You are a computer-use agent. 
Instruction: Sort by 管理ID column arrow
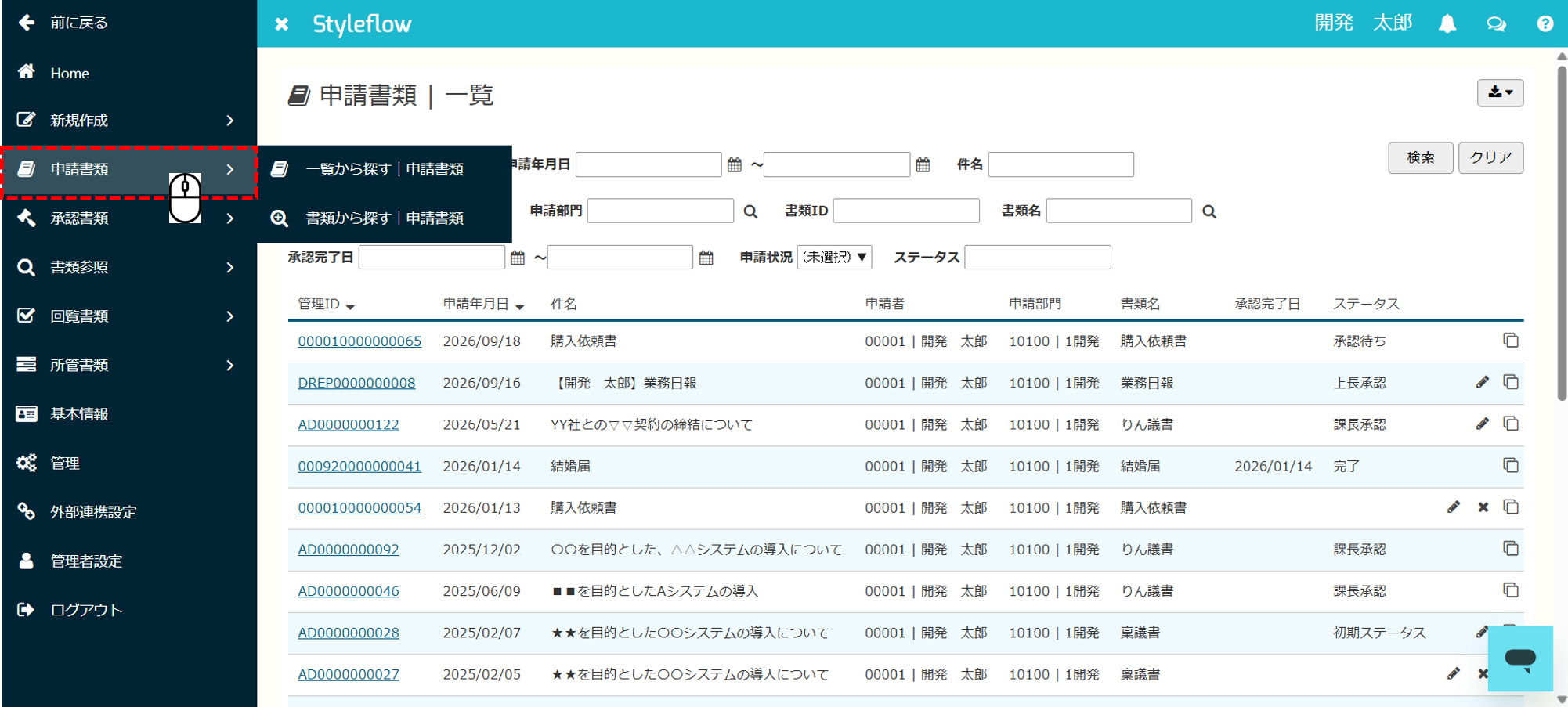click(x=350, y=306)
